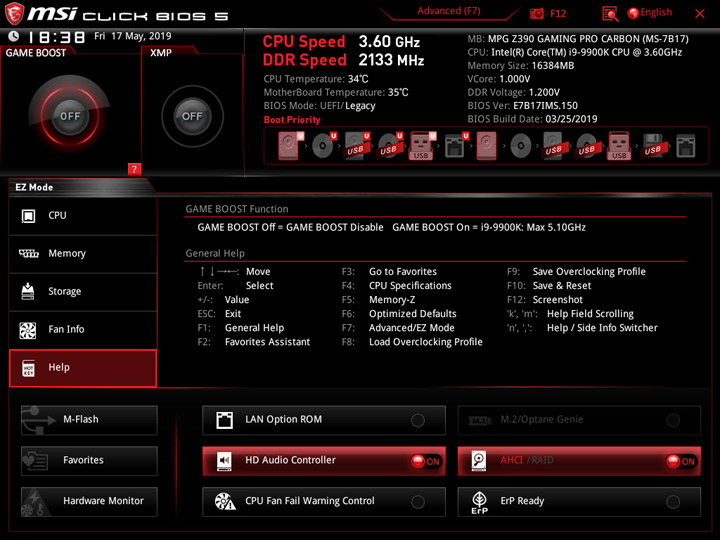This screenshot has height=540, width=720.
Task: Click the BIOS Build Date 03/25/2019 line
Action: (532, 119)
